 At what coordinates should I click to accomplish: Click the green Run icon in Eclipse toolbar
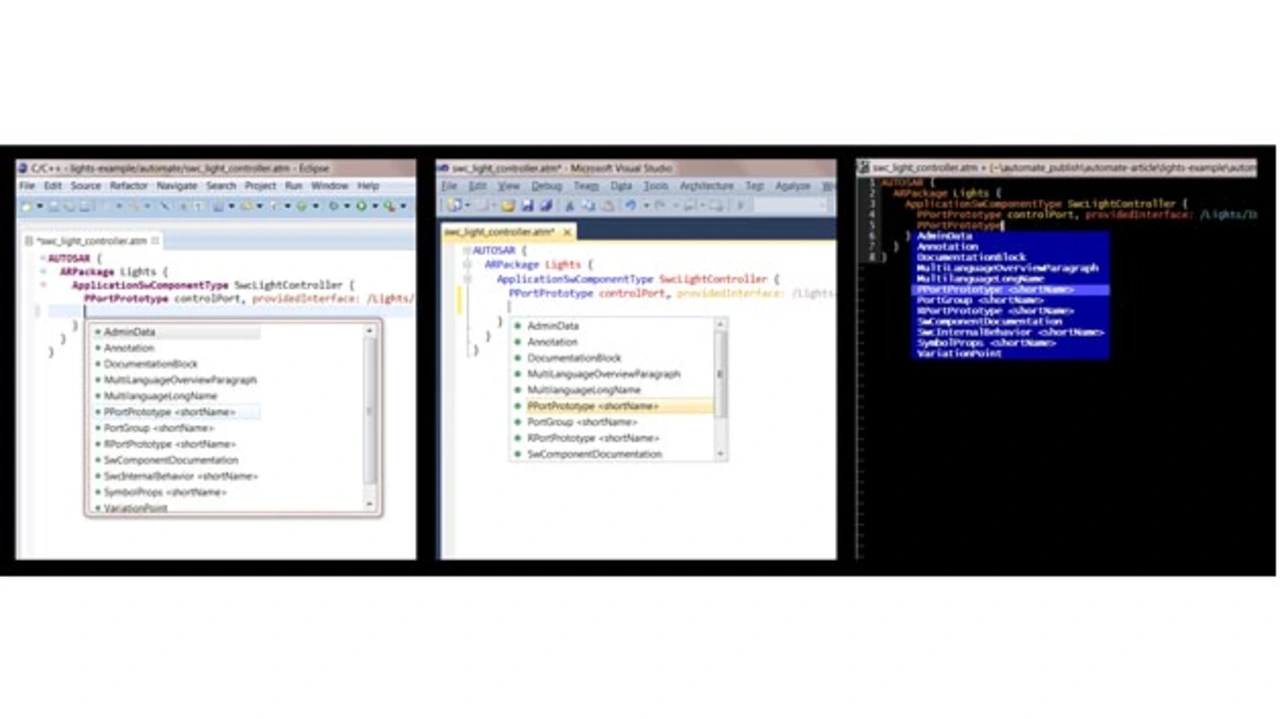[361, 207]
